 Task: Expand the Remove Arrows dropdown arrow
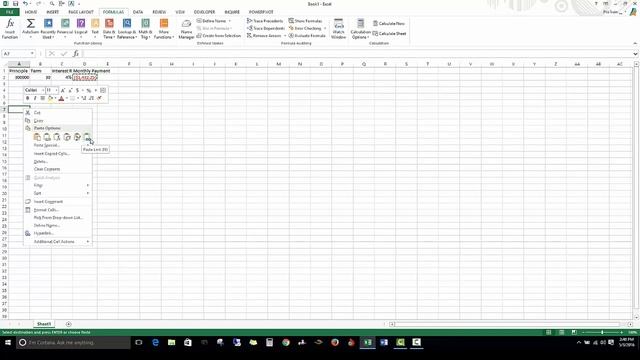[x=284, y=36]
